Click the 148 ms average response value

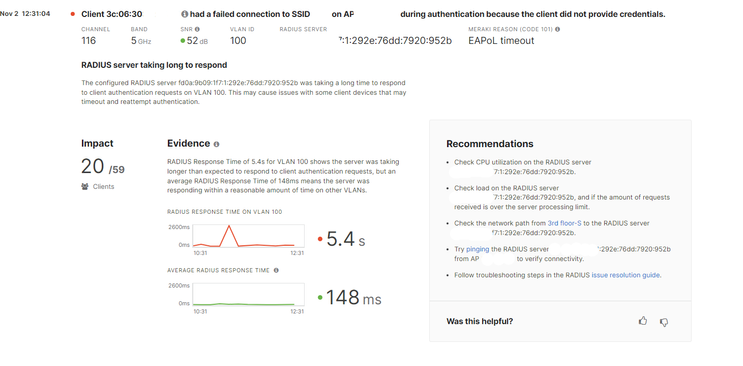(x=353, y=298)
